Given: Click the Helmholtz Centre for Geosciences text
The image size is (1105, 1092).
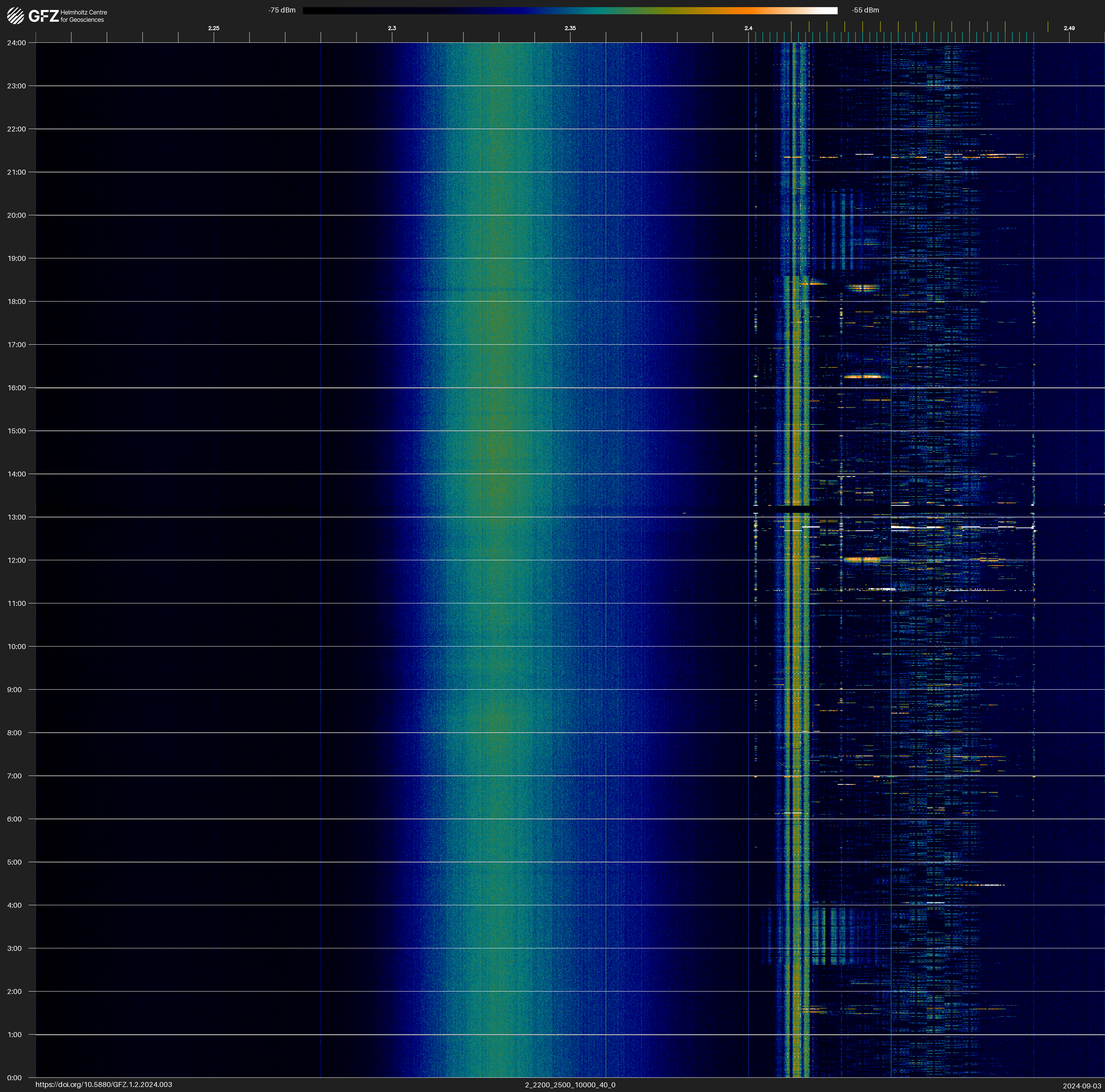Looking at the screenshot, I should tap(83, 16).
